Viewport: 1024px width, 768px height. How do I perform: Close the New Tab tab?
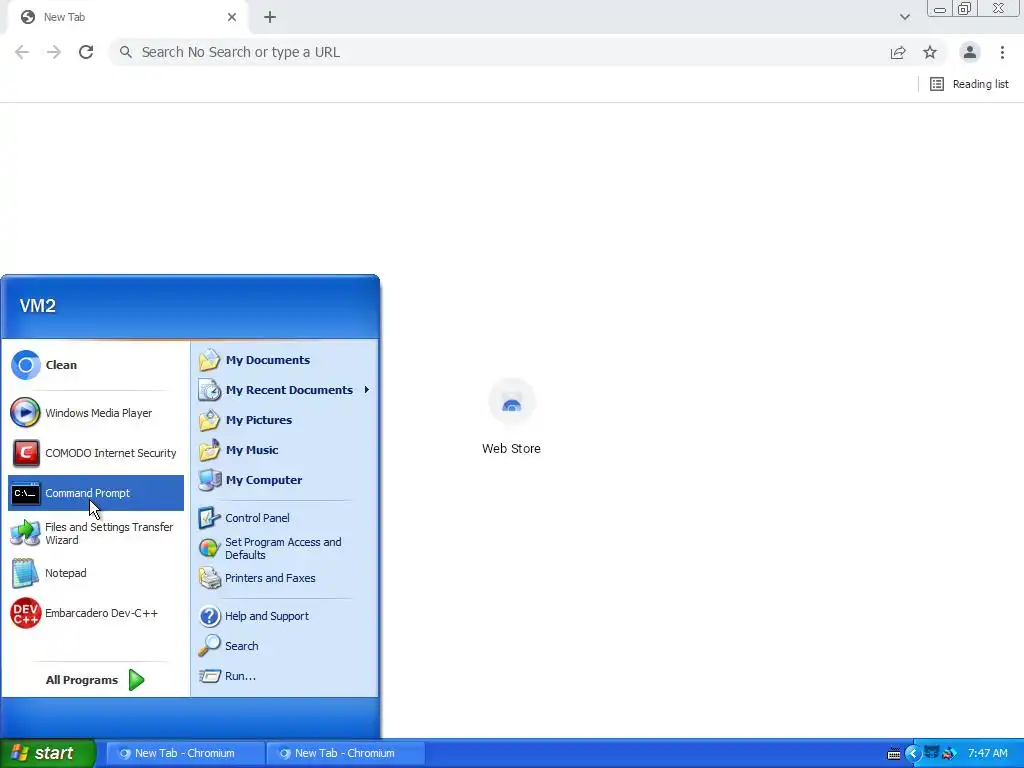(232, 17)
